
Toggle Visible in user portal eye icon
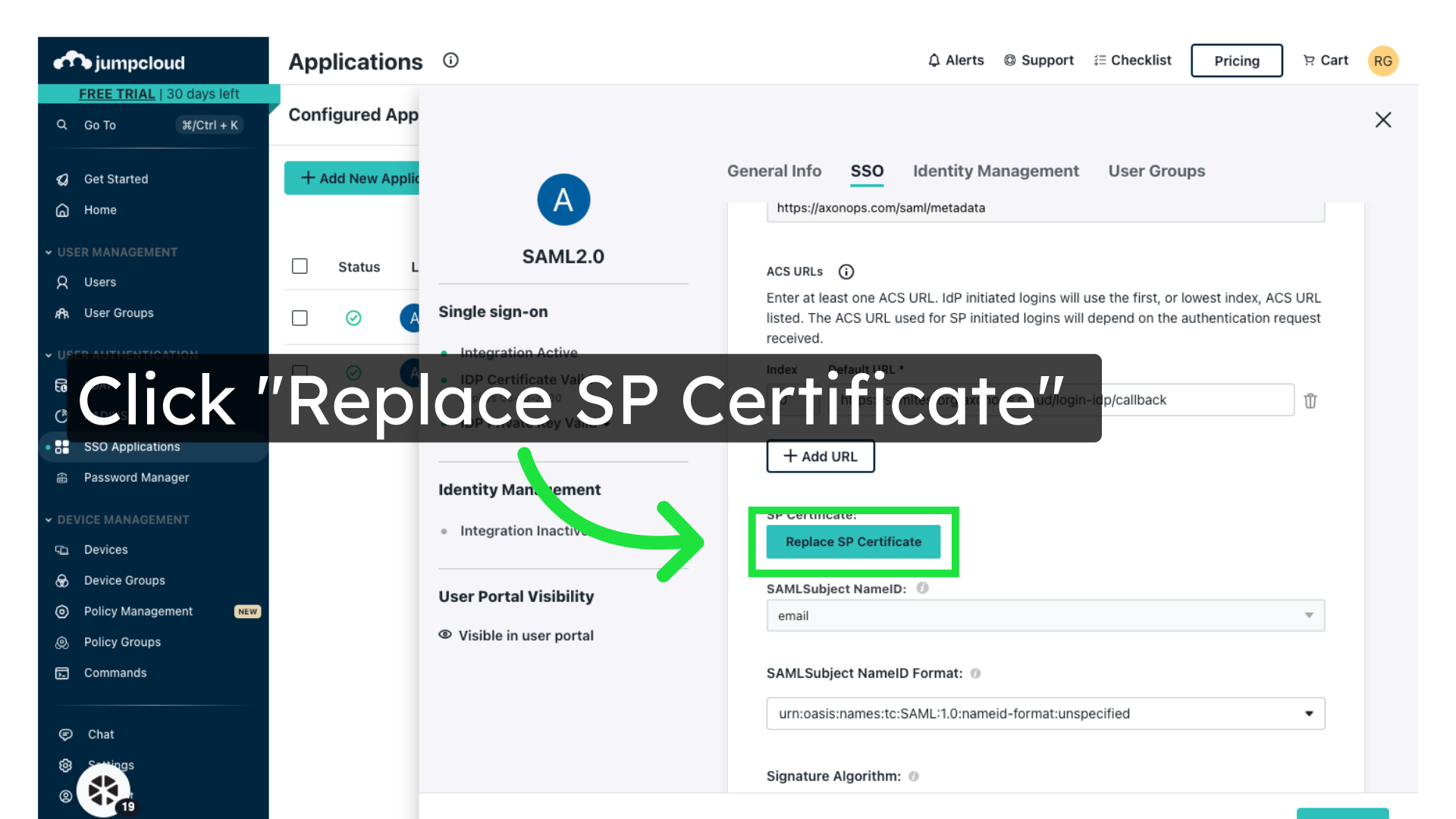click(445, 635)
